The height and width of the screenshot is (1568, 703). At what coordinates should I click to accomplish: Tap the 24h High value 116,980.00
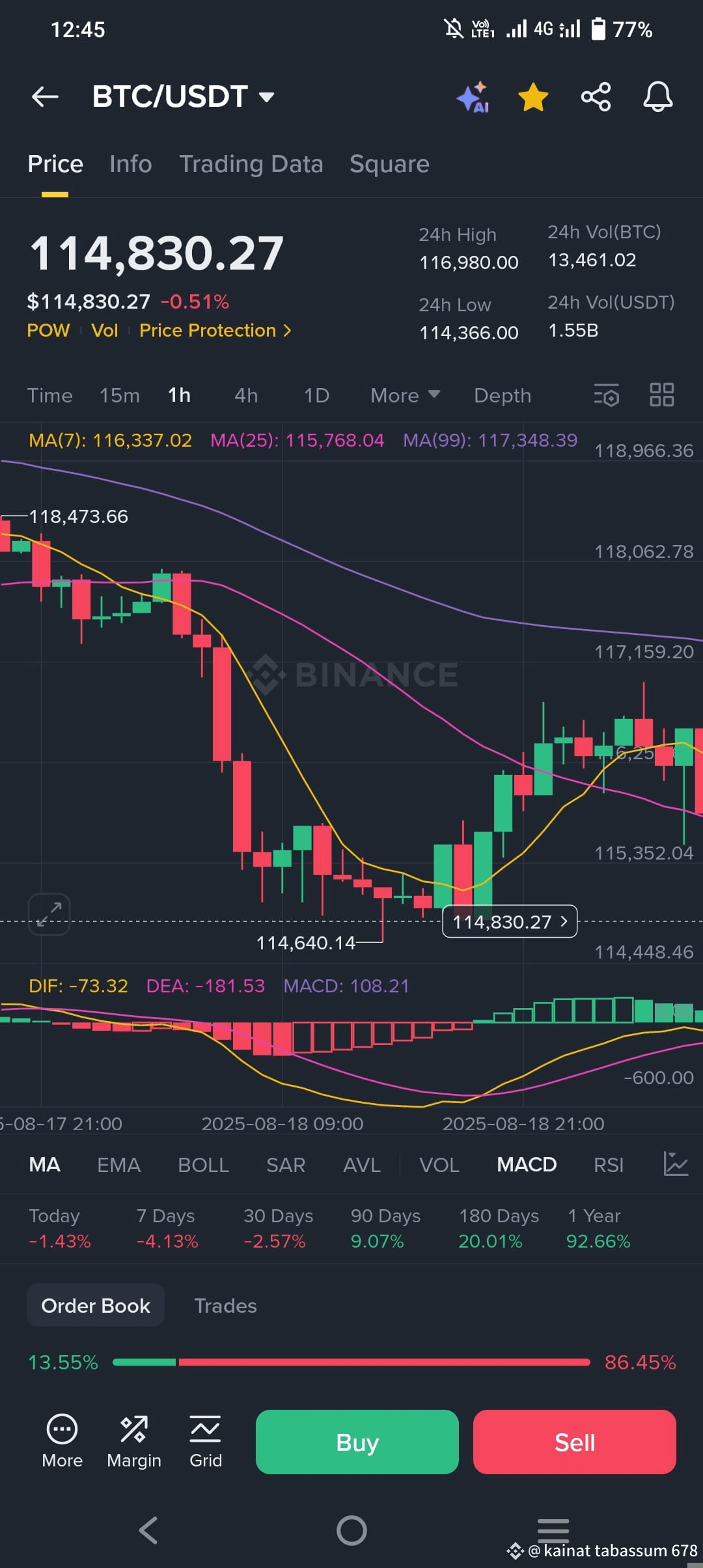(469, 262)
